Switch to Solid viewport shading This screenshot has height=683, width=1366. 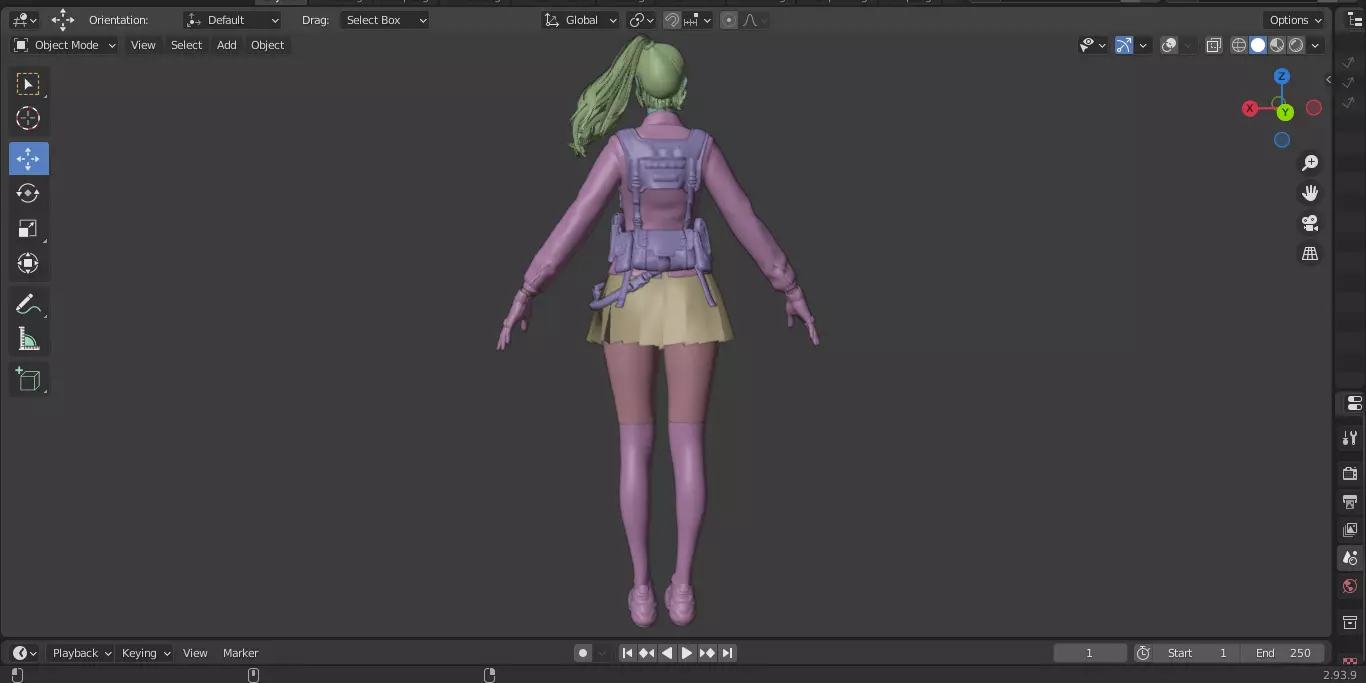pos(1258,45)
